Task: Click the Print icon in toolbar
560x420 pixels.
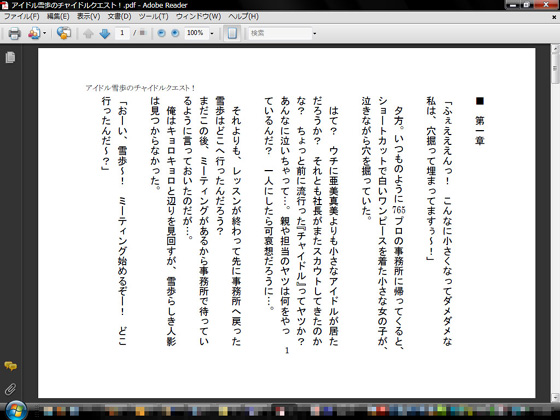Action: click(x=15, y=34)
